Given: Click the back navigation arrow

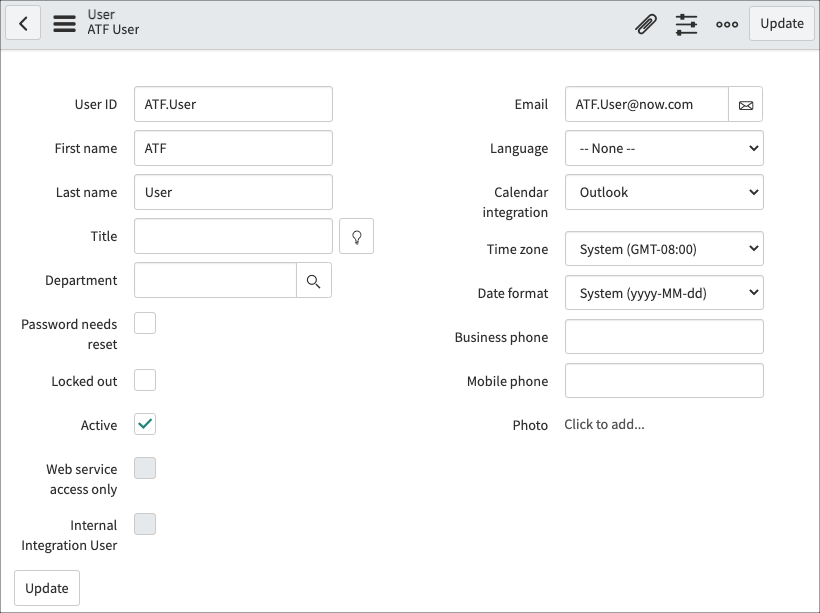Looking at the screenshot, I should (23, 23).
